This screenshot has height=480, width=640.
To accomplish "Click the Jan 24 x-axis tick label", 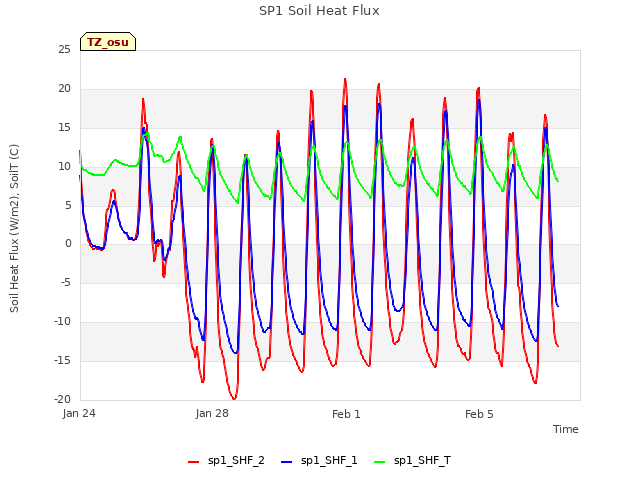I will [79, 413].
